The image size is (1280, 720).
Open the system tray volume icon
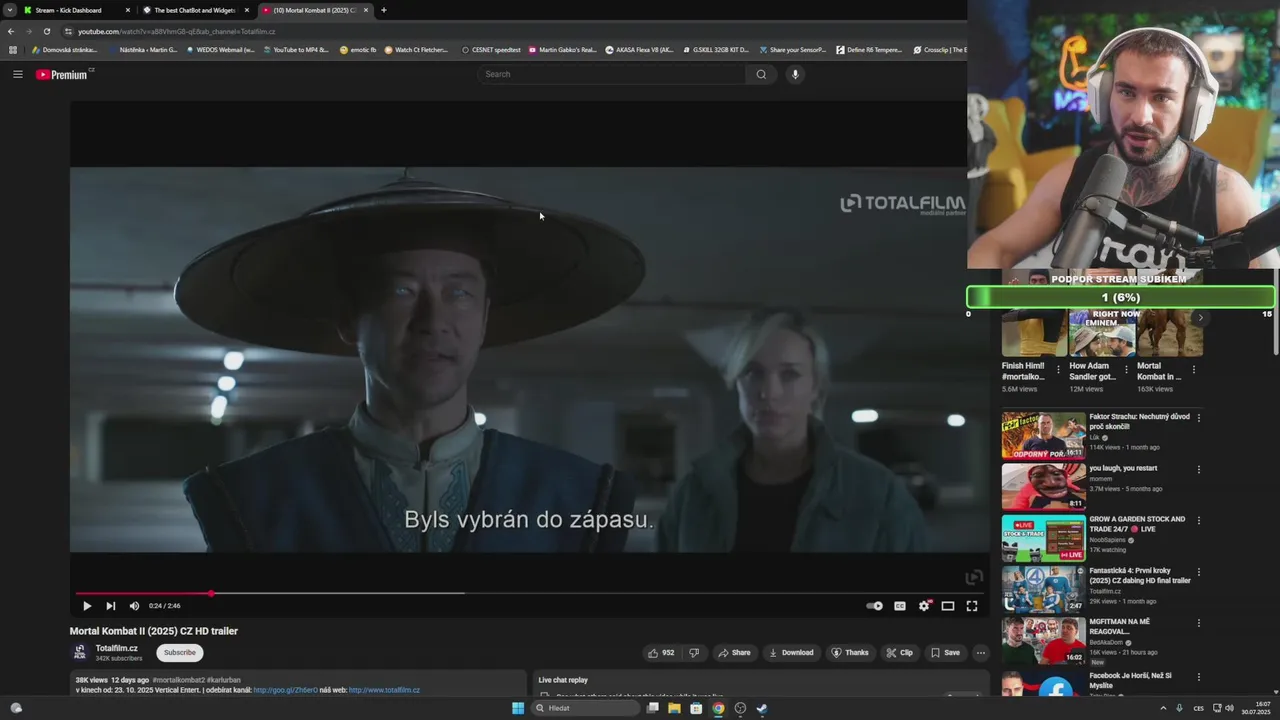tap(1229, 708)
